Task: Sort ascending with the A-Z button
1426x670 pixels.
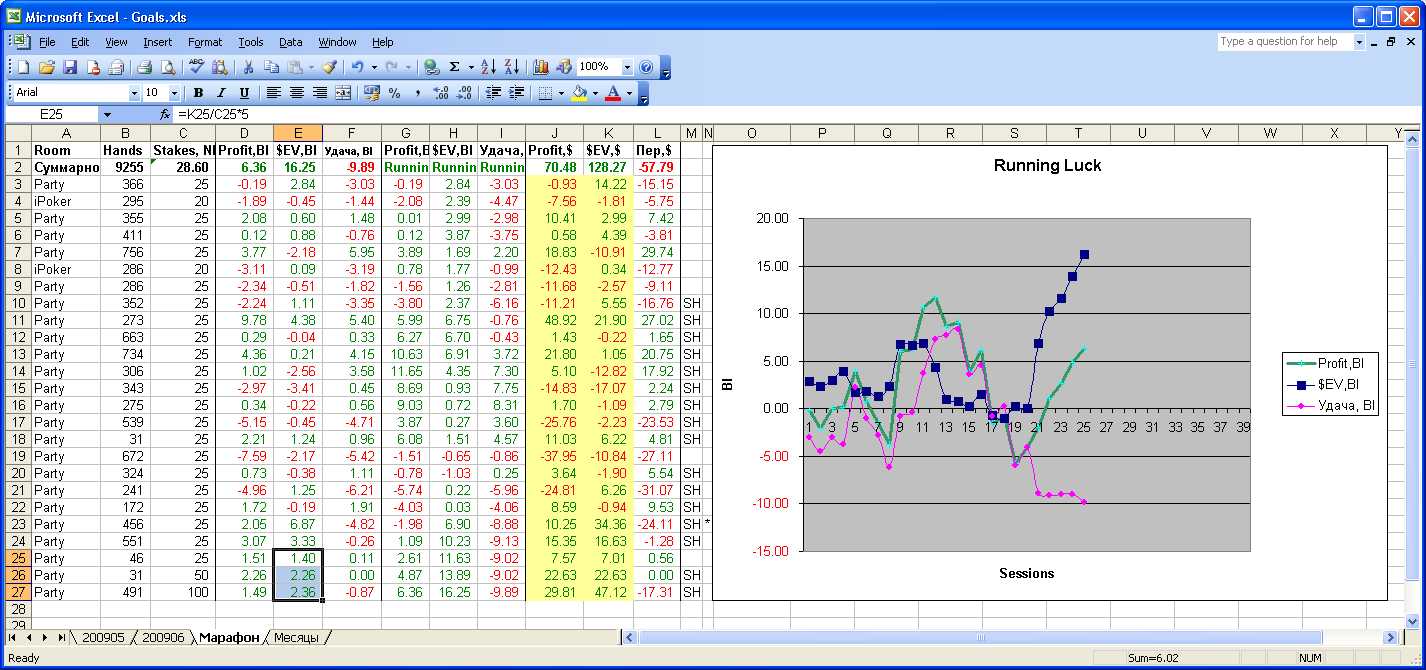Action: (x=488, y=67)
